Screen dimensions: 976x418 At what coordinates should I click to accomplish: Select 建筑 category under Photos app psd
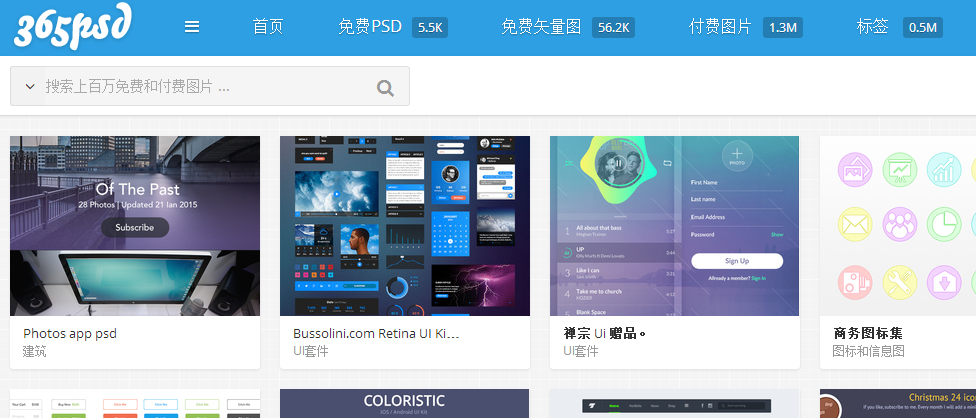34,351
